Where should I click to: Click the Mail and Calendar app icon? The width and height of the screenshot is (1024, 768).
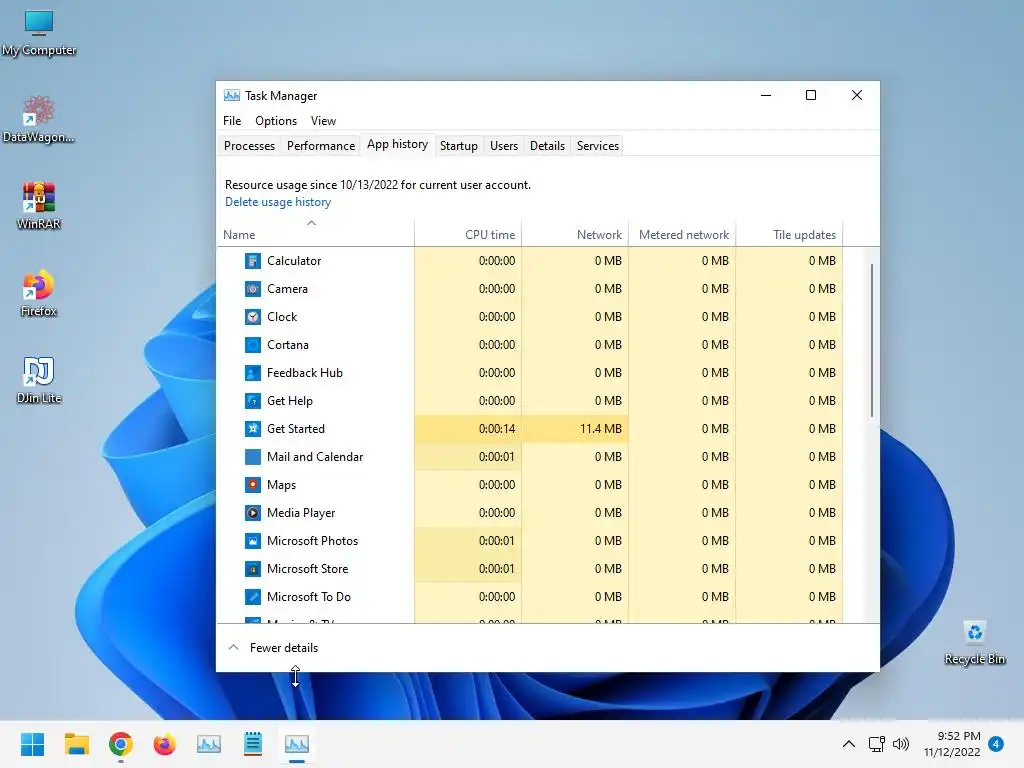tap(253, 457)
